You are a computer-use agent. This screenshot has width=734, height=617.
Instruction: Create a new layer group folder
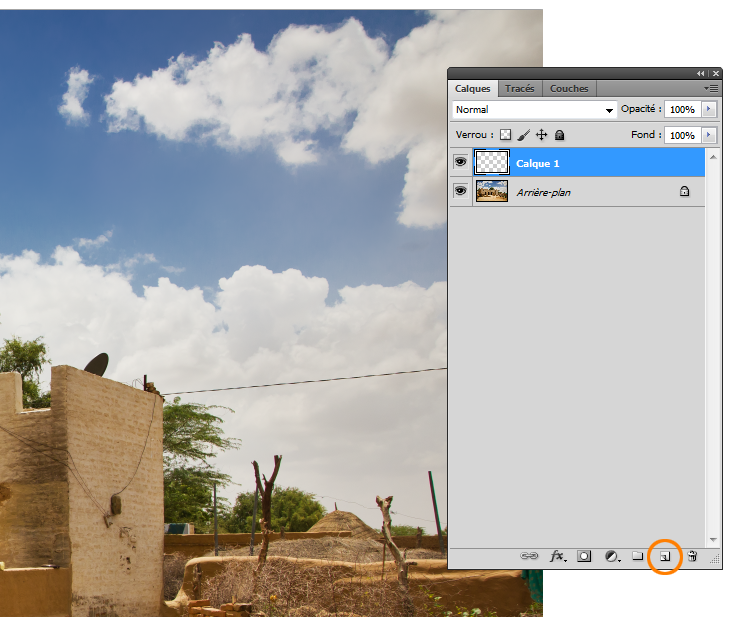[x=638, y=556]
